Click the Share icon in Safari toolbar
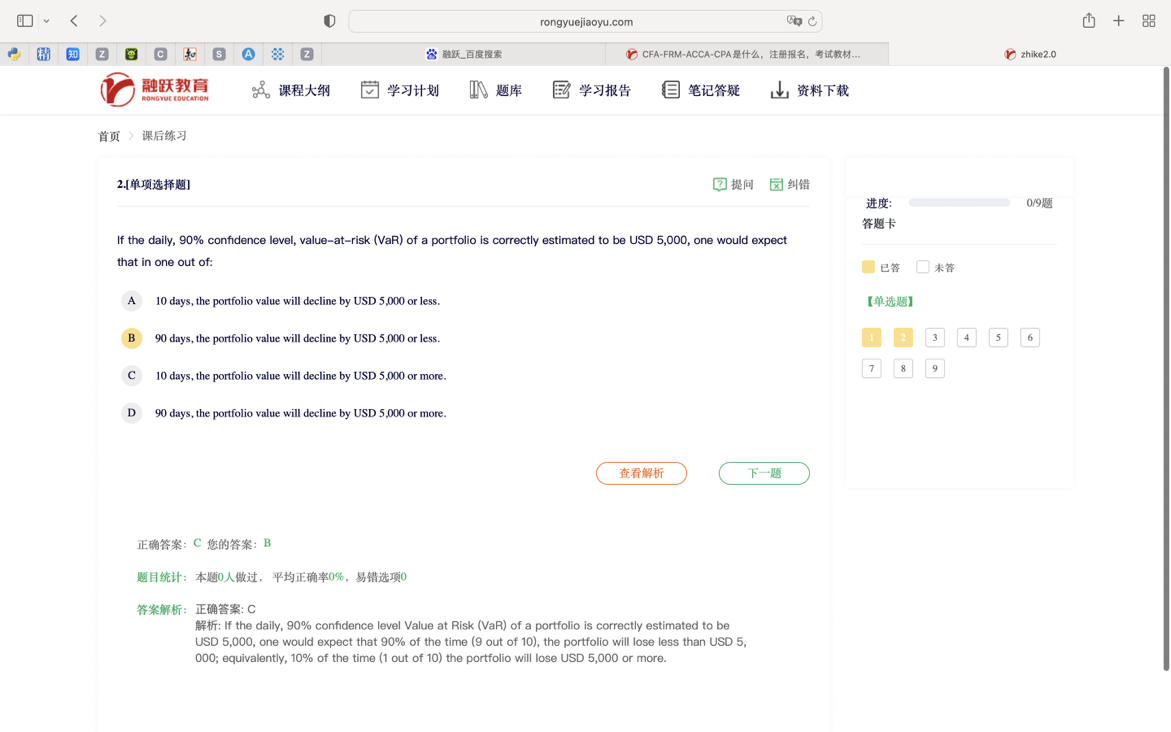1171x732 pixels. pos(1088,21)
